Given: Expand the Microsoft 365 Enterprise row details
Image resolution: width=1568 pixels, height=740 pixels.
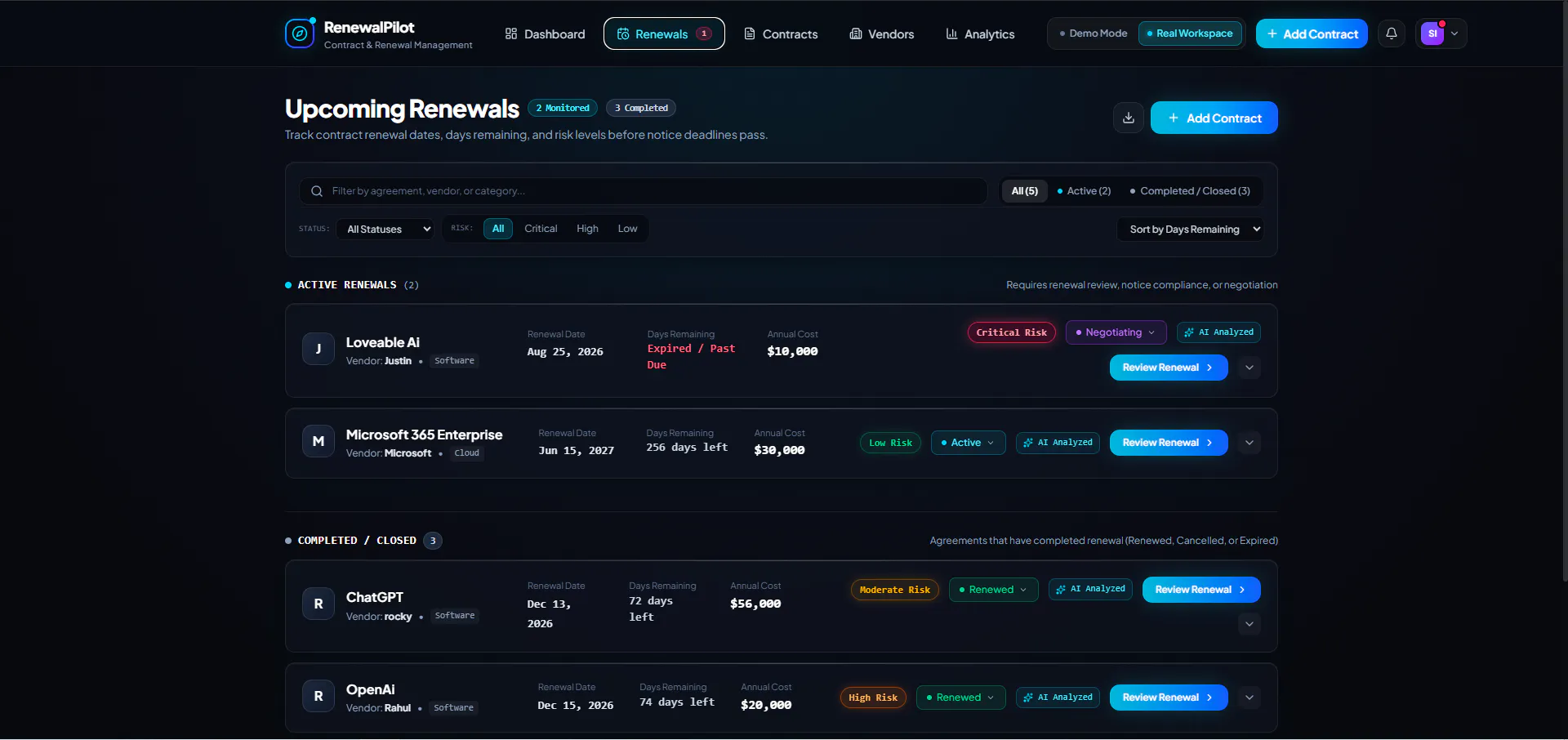Looking at the screenshot, I should tap(1249, 443).
